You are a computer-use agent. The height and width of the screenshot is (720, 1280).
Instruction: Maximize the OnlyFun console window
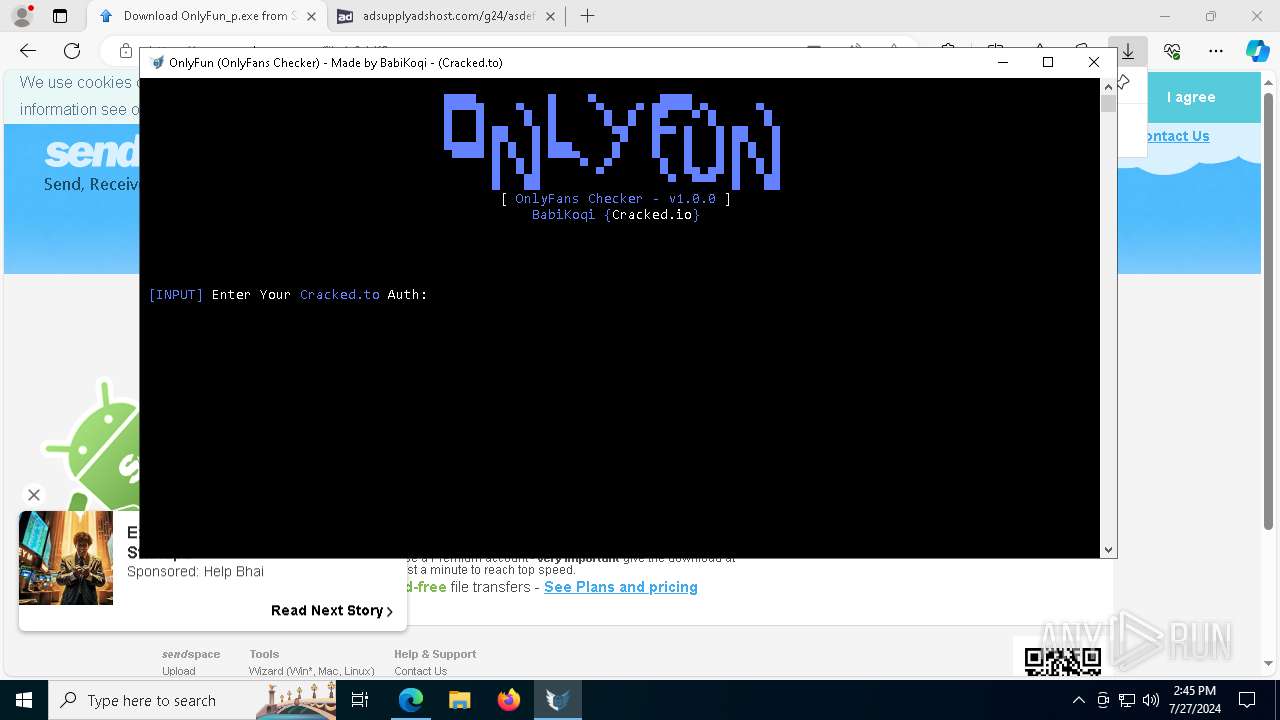tap(1048, 62)
